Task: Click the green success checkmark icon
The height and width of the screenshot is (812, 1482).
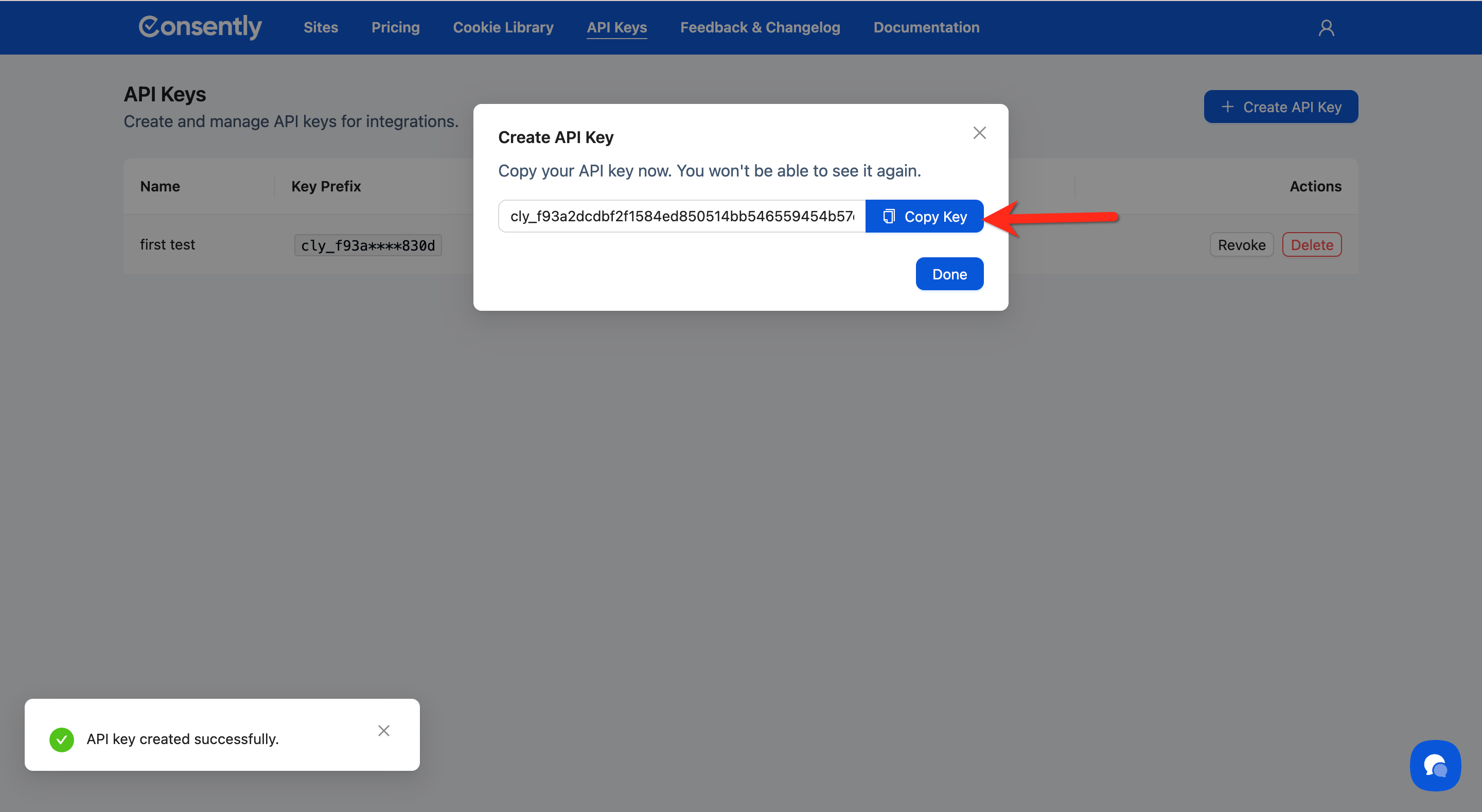Action: click(62, 739)
